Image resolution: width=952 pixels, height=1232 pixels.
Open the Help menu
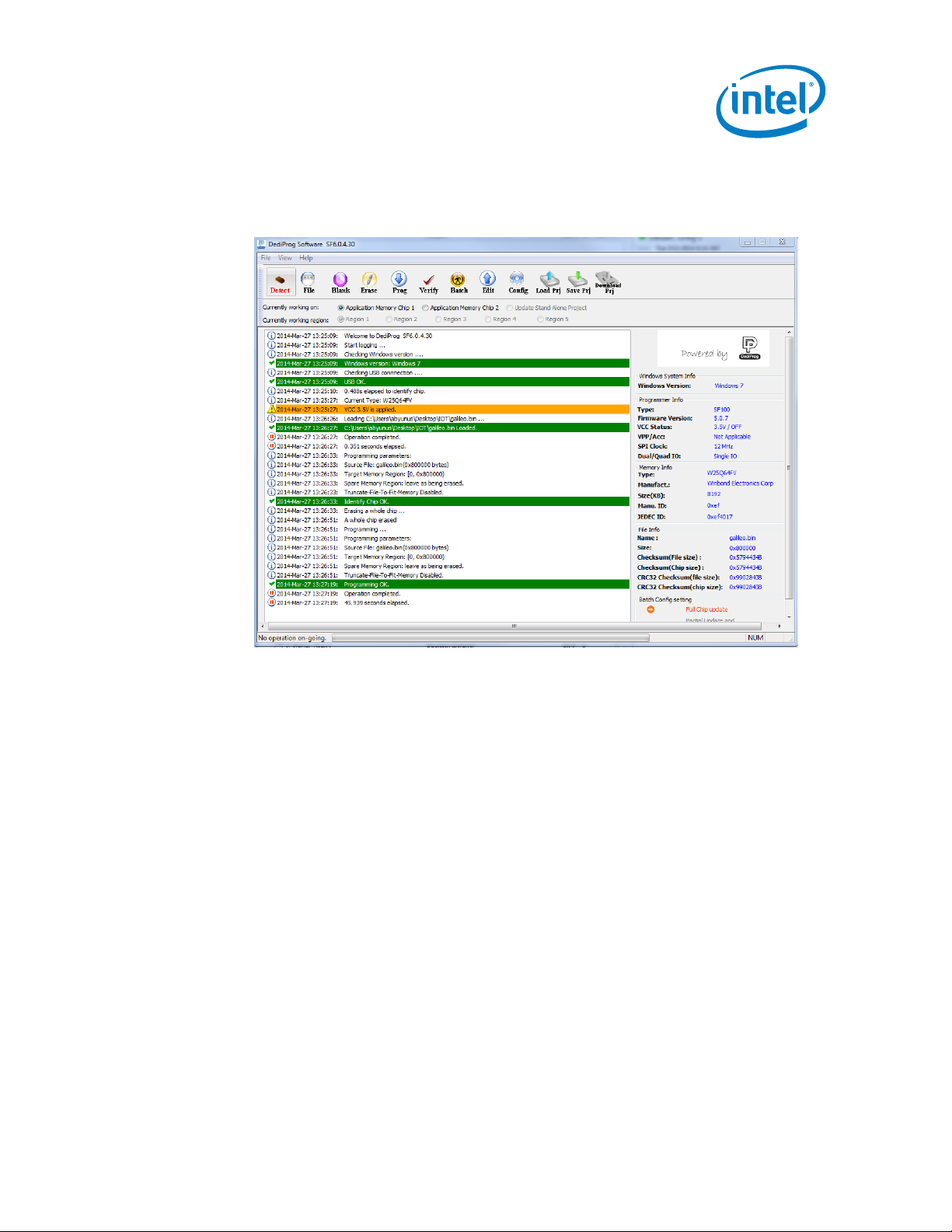(306, 258)
